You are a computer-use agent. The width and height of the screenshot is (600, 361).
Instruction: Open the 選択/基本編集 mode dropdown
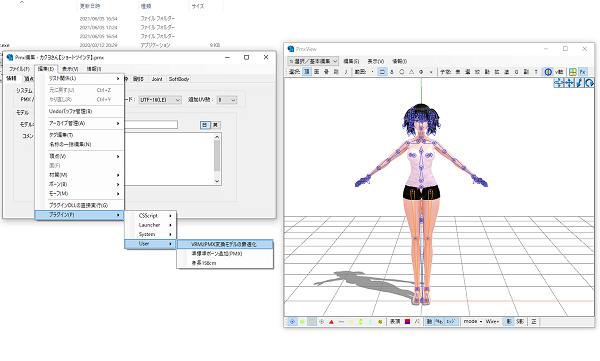click(x=313, y=61)
